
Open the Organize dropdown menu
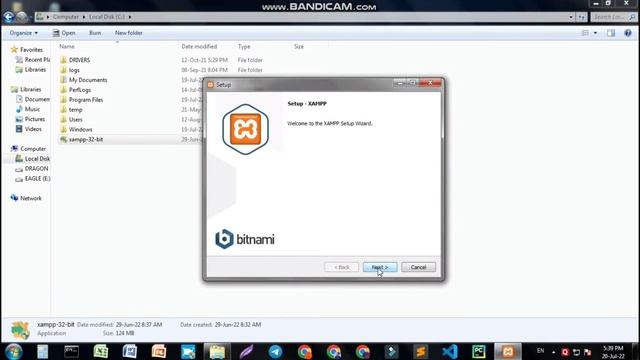tap(24, 33)
